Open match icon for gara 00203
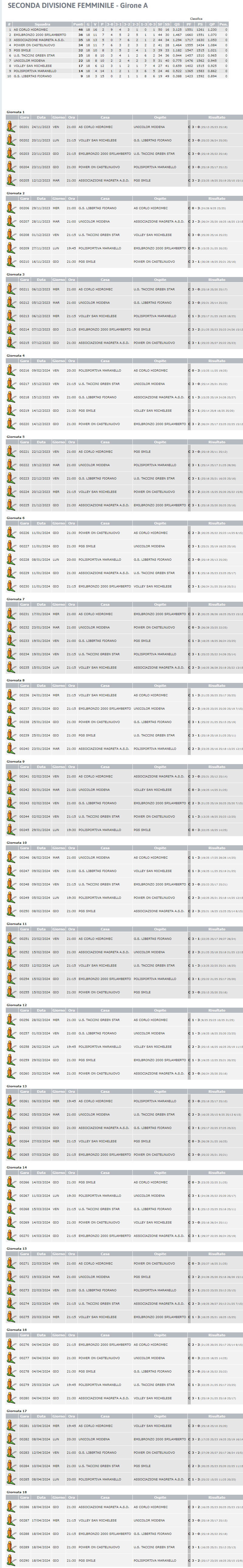This screenshot has height=1568, width=243. [x=11, y=154]
